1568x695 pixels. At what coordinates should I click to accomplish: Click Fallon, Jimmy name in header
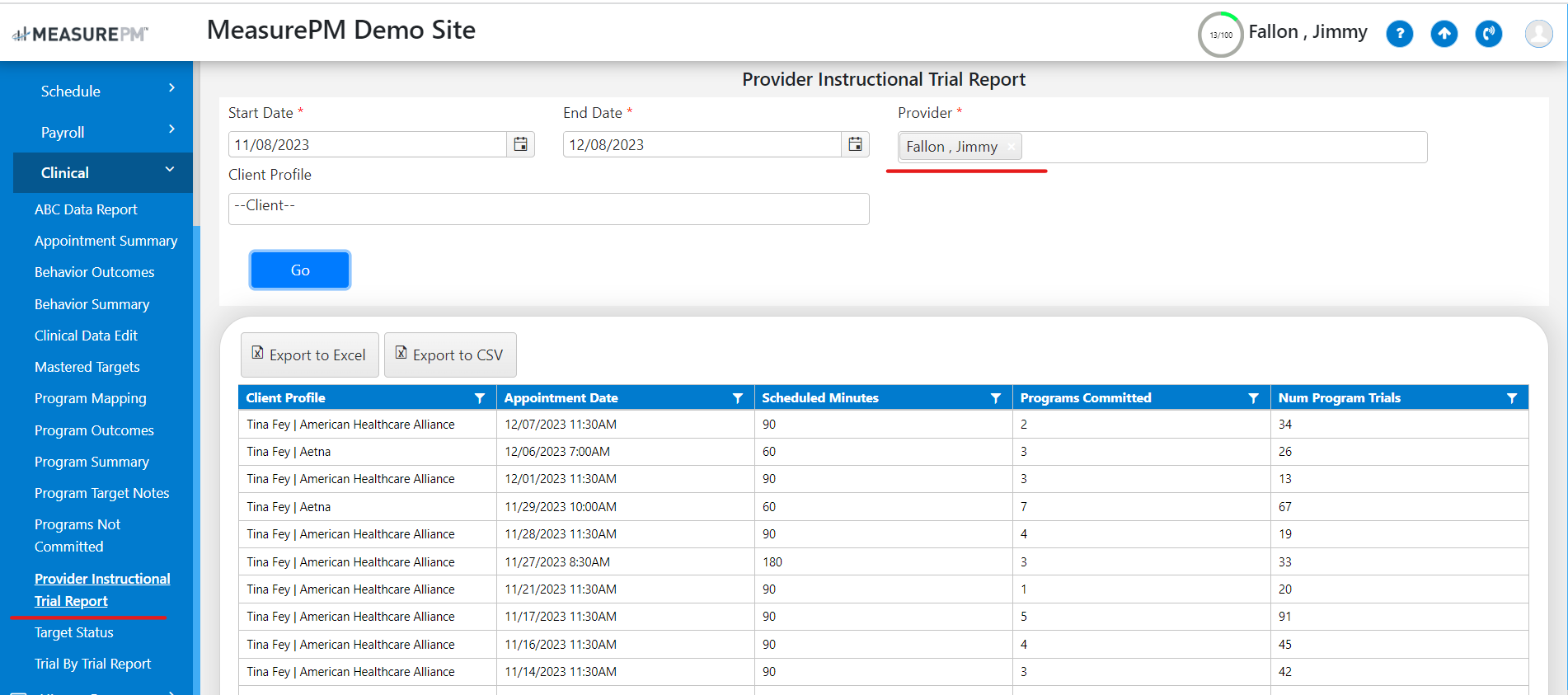(1307, 32)
